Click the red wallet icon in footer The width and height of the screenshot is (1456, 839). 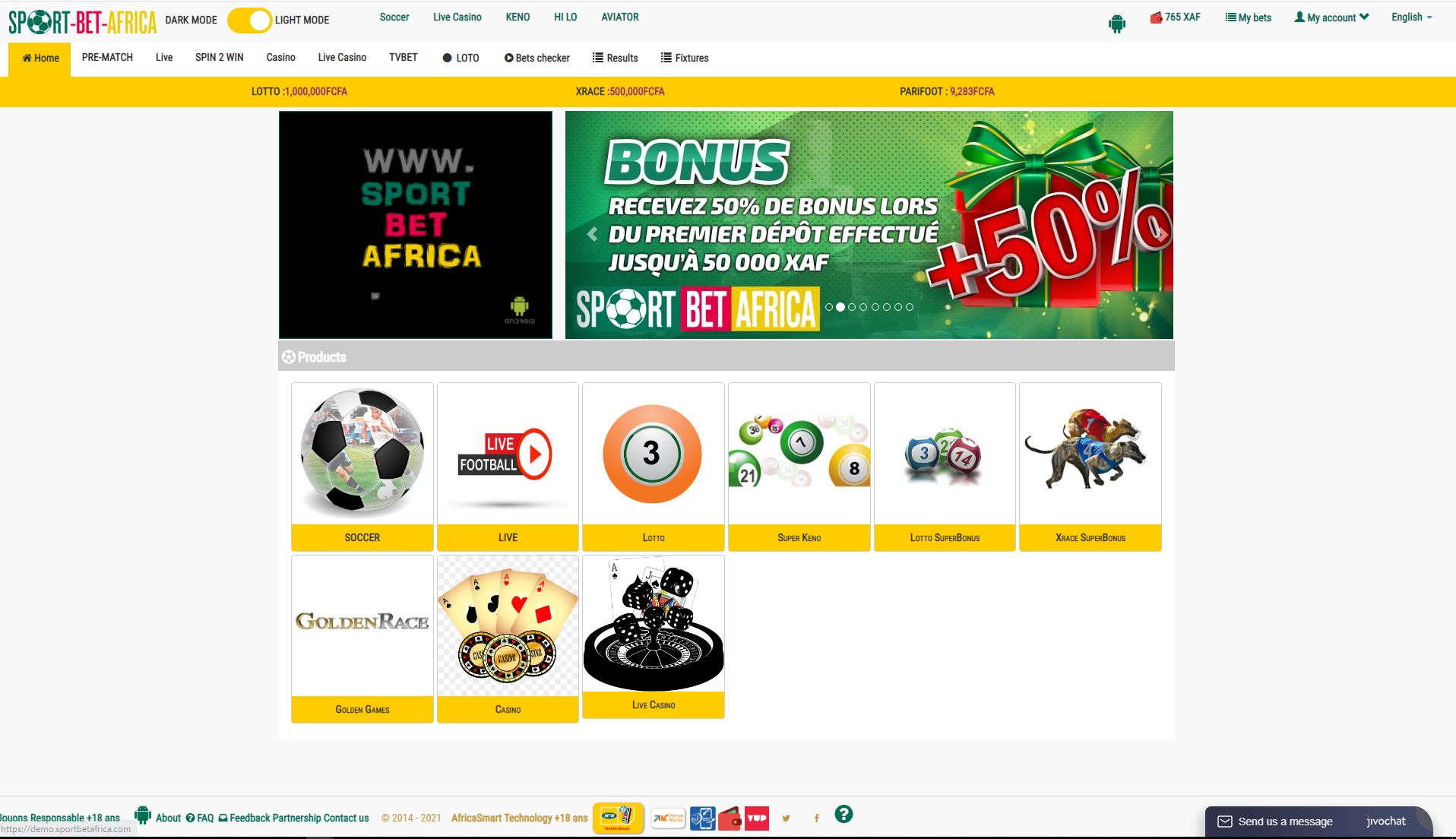tap(730, 818)
